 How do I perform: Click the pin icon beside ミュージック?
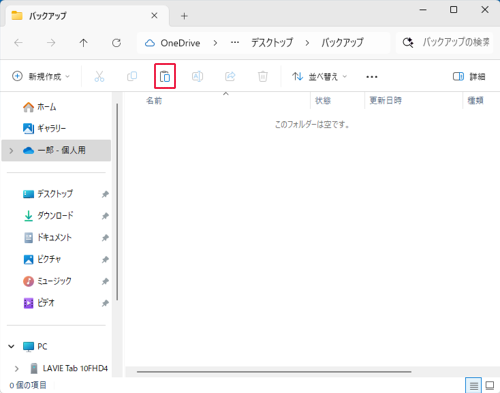tap(105, 281)
